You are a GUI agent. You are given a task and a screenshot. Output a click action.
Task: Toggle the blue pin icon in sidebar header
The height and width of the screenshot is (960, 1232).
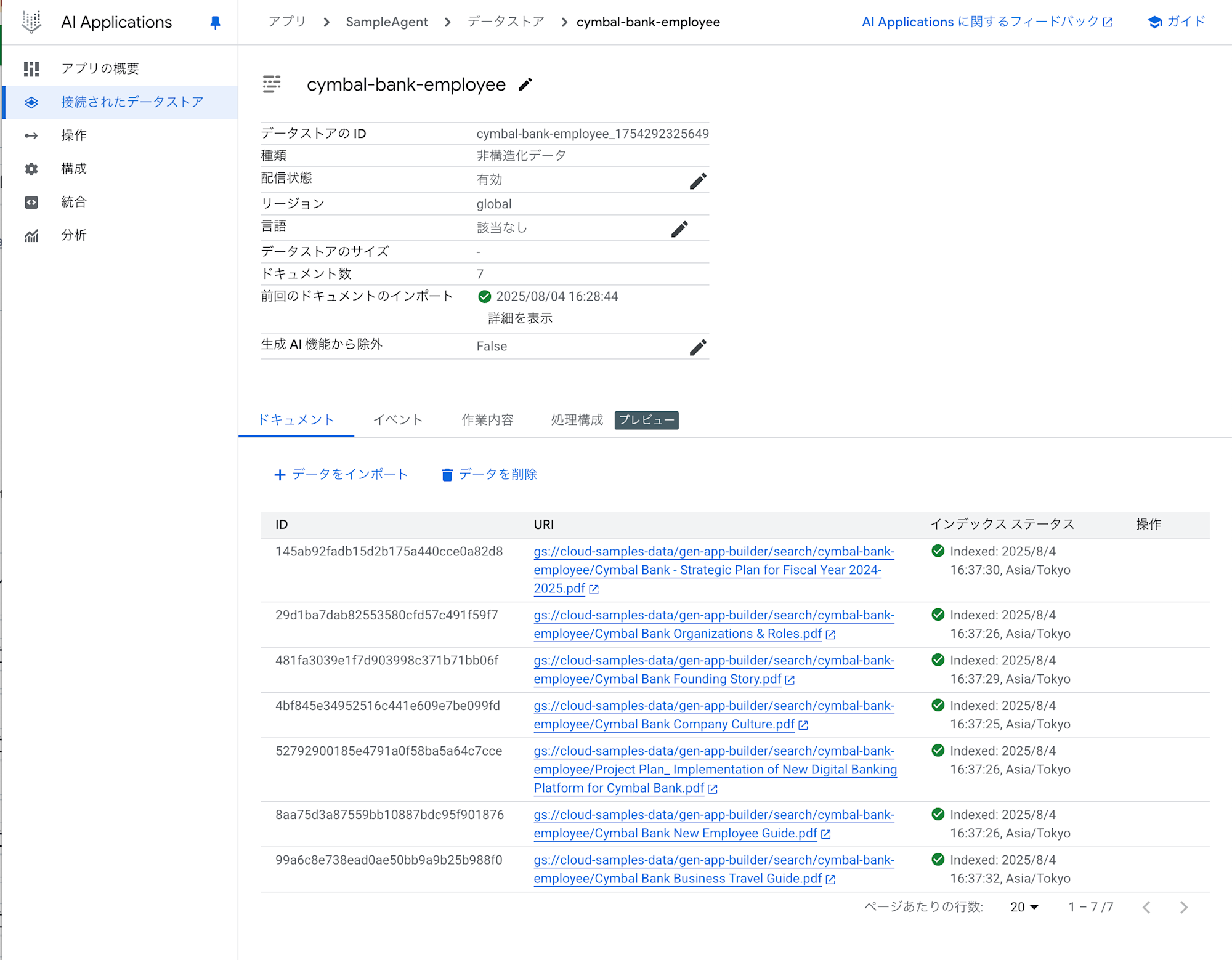[215, 23]
